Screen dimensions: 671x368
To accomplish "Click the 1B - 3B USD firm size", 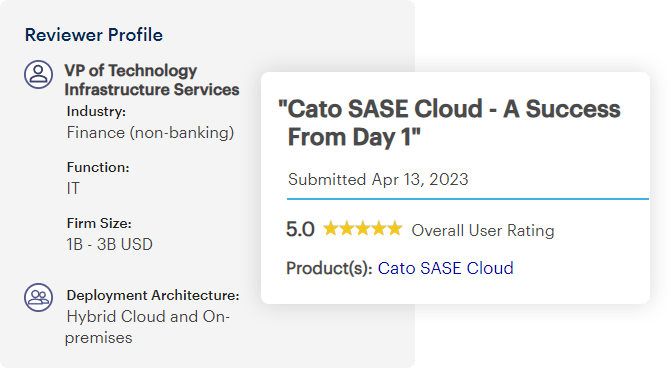I will coord(110,244).
